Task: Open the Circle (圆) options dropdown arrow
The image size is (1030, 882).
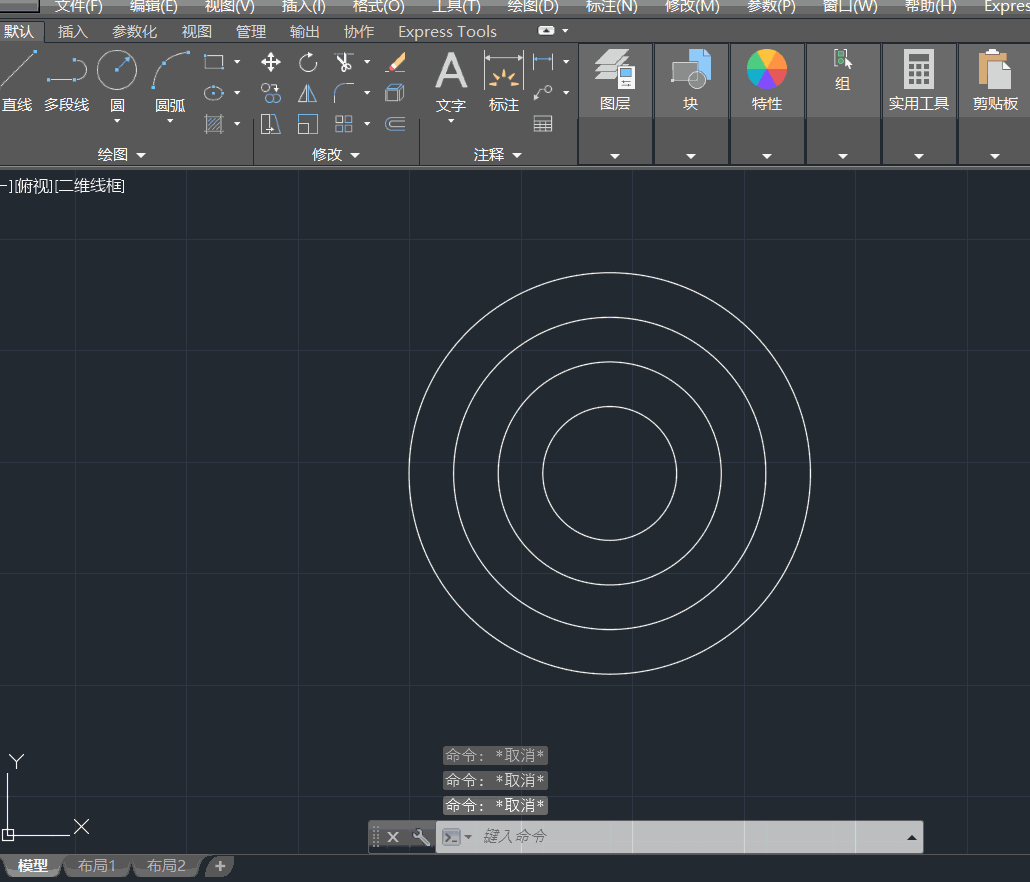Action: click(x=117, y=121)
